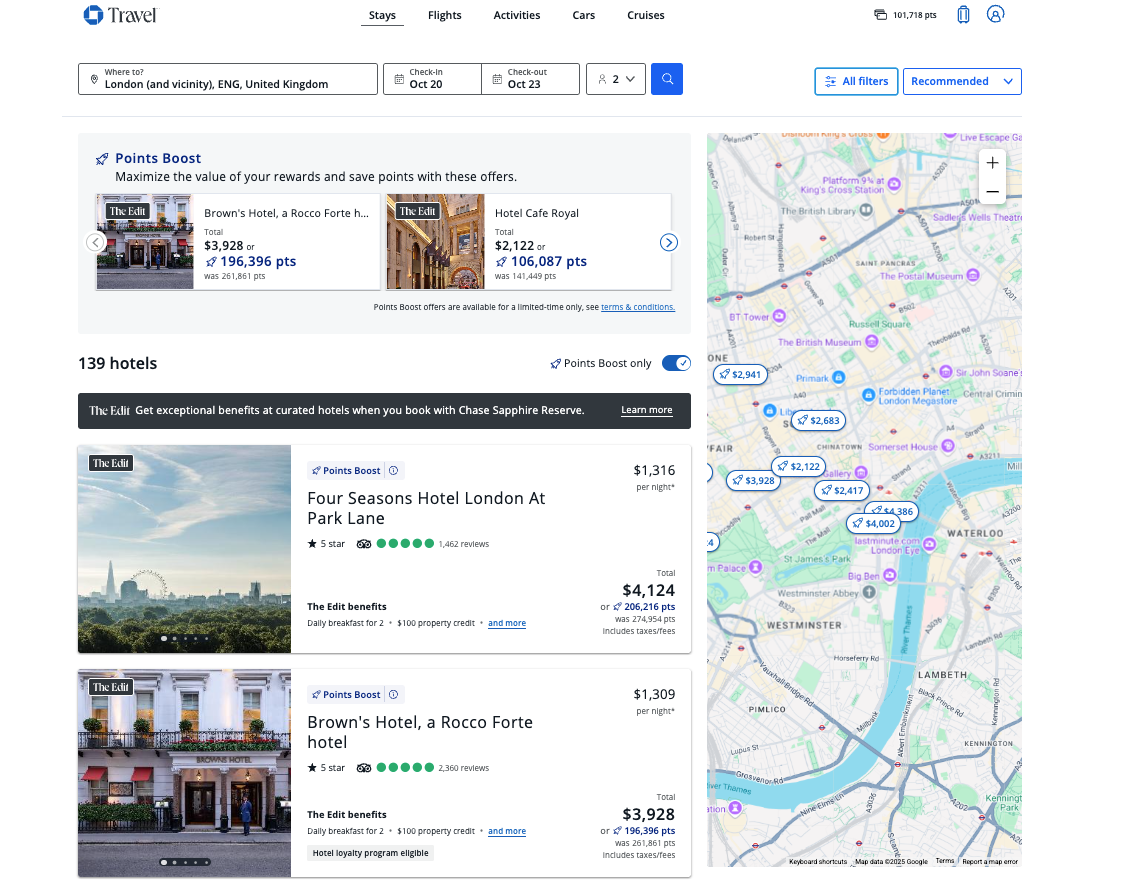Open the trips luggage icon
1144x884 pixels.
point(963,15)
